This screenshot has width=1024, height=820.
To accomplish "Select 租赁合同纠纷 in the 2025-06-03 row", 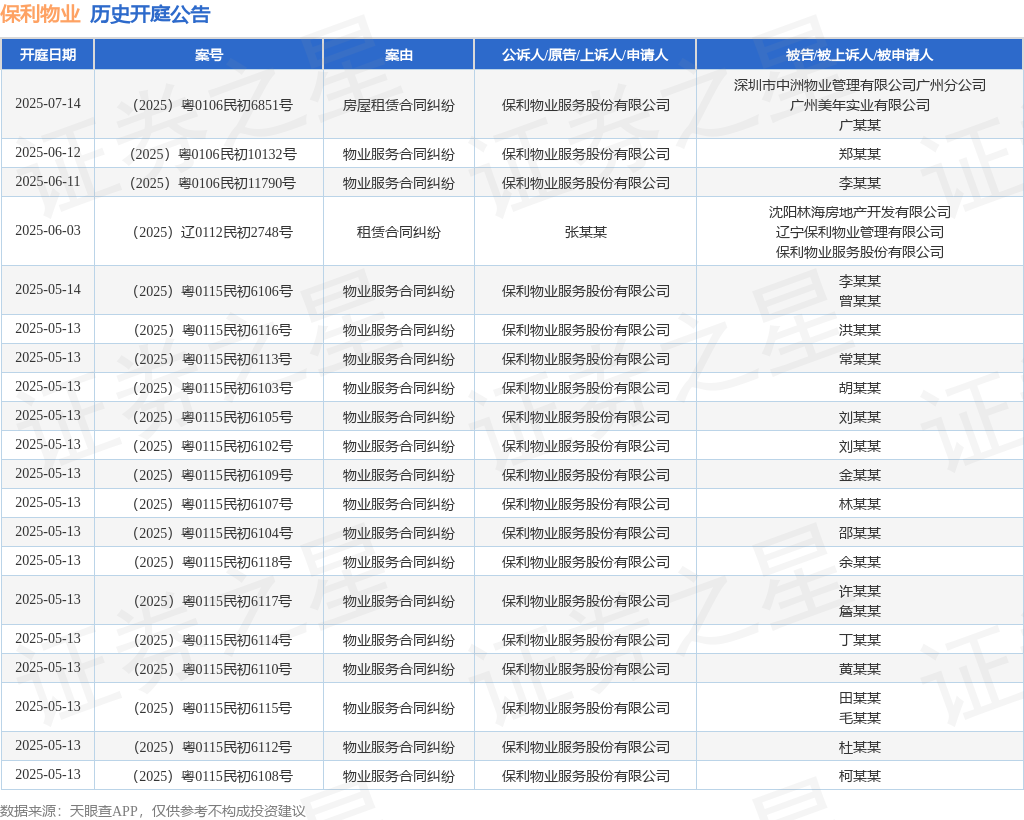I will click(398, 232).
